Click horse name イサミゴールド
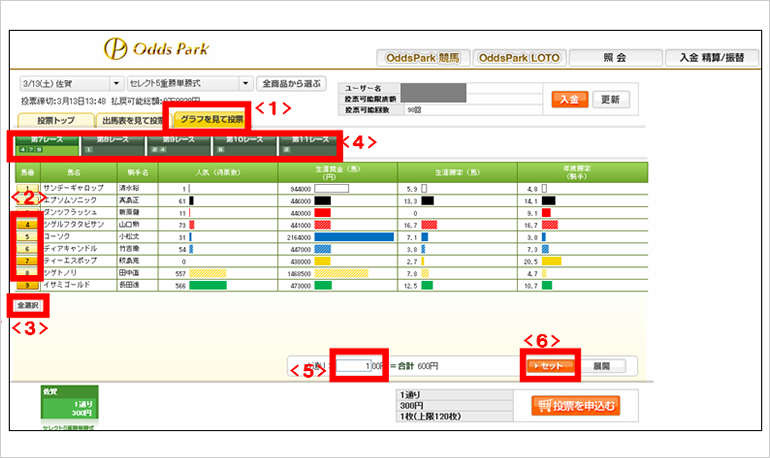Viewport: 770px width, 458px height. (67, 285)
